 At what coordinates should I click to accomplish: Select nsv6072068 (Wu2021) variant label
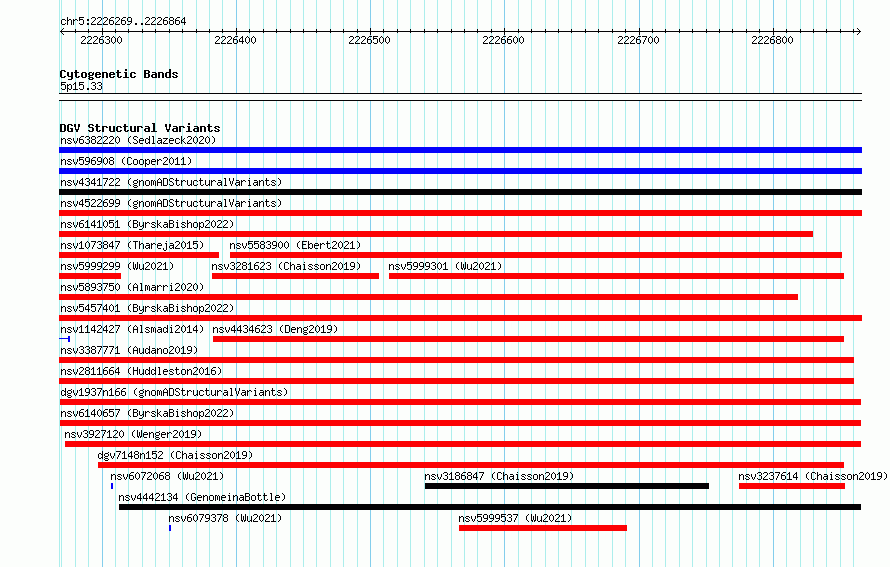[167, 476]
